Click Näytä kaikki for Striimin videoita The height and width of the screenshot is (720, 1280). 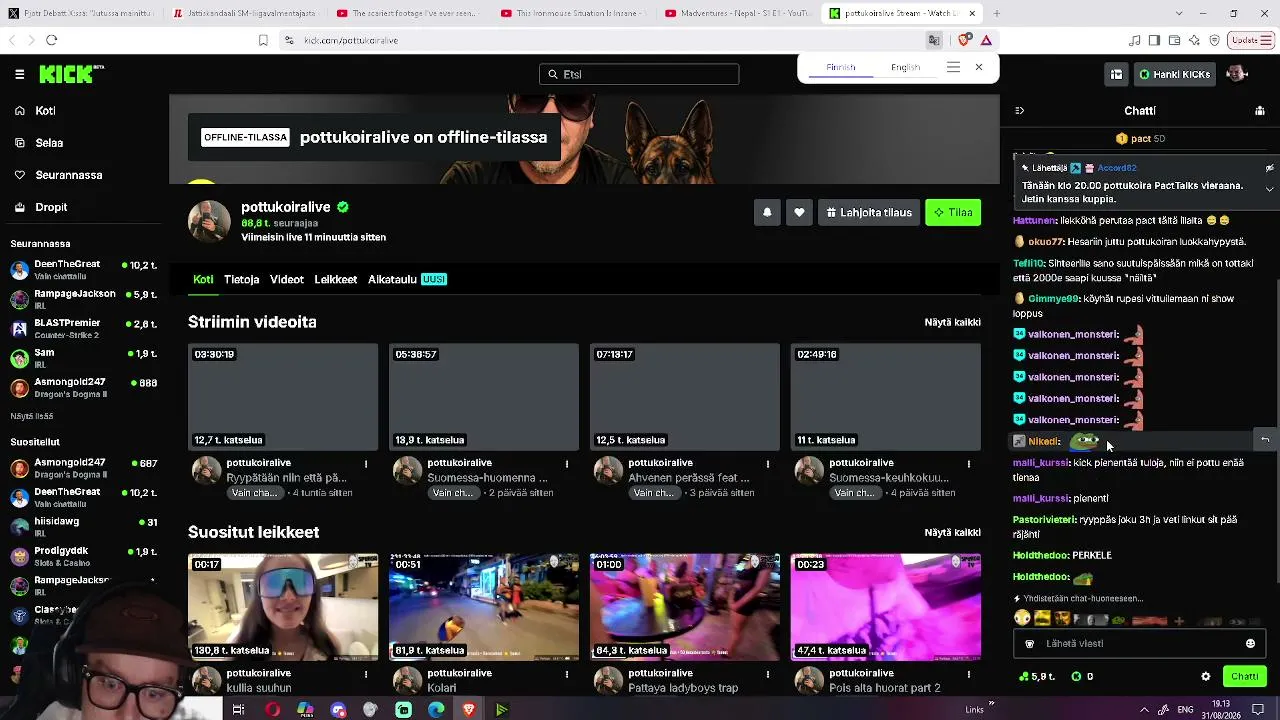953,322
